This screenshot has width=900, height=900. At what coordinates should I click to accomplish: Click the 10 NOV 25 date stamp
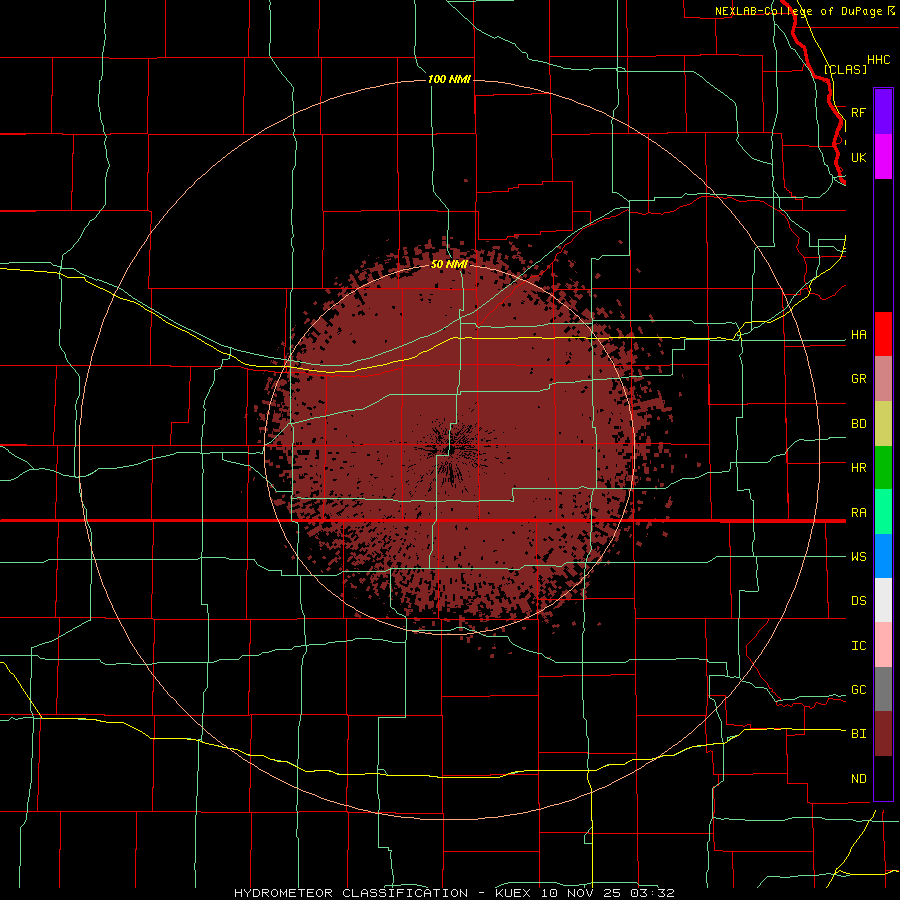581,893
